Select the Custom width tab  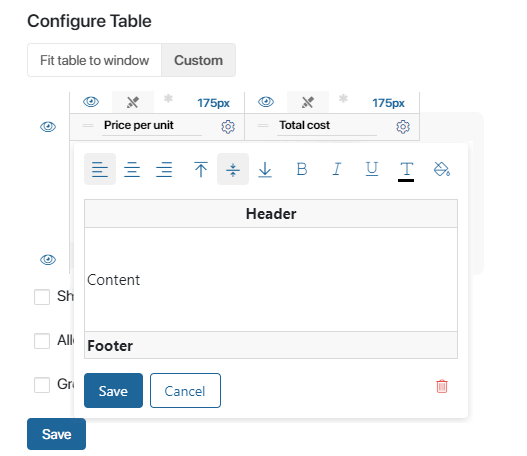click(x=198, y=60)
